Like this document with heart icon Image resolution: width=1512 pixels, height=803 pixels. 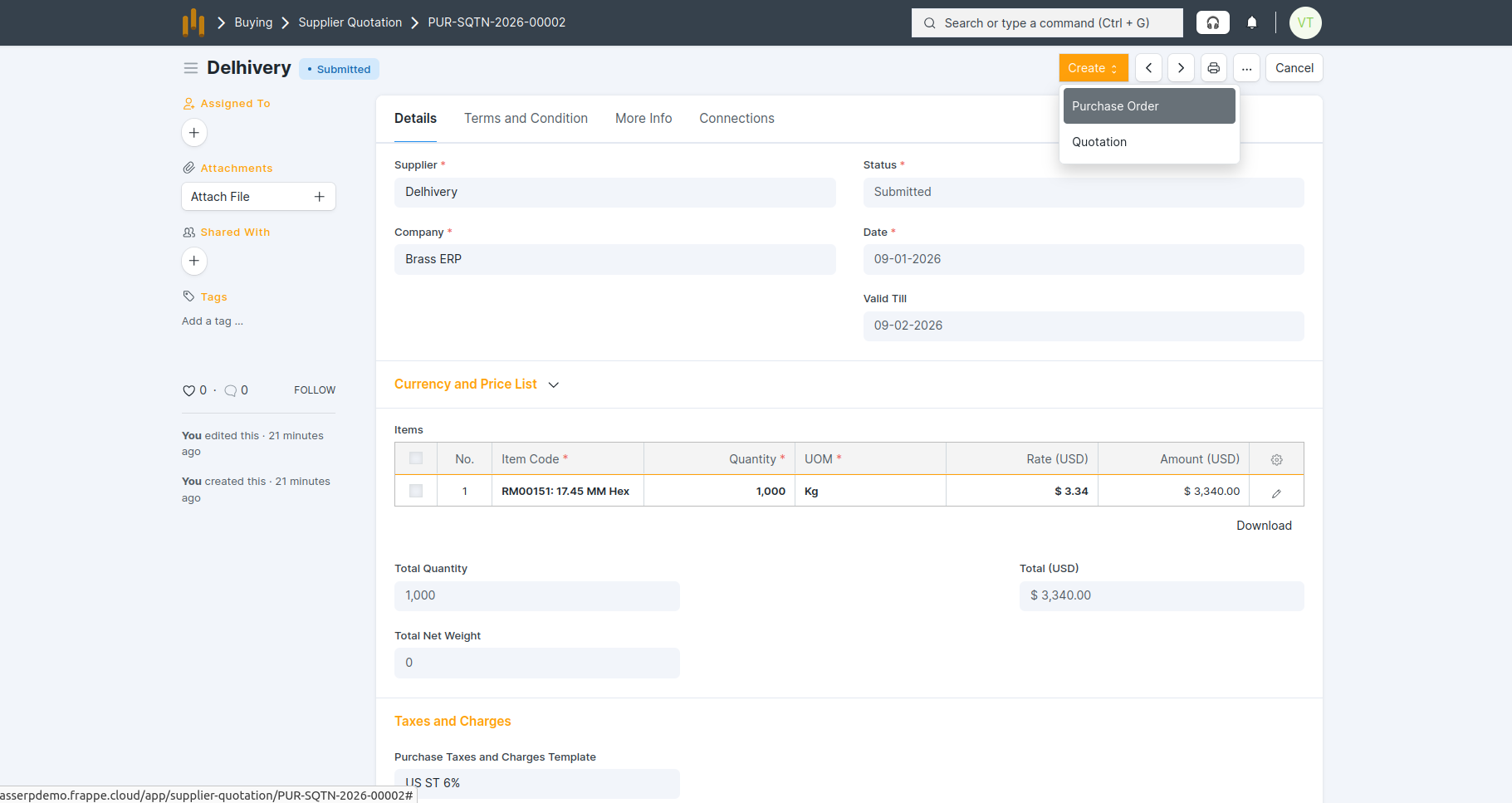[x=188, y=390]
